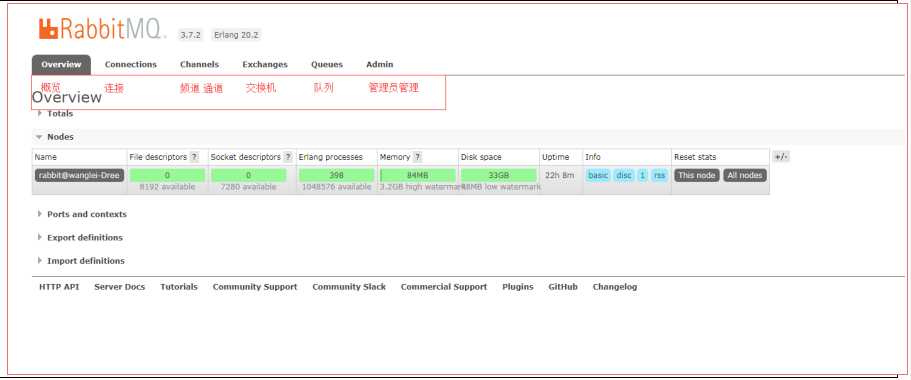Open the Community Support link

point(255,287)
